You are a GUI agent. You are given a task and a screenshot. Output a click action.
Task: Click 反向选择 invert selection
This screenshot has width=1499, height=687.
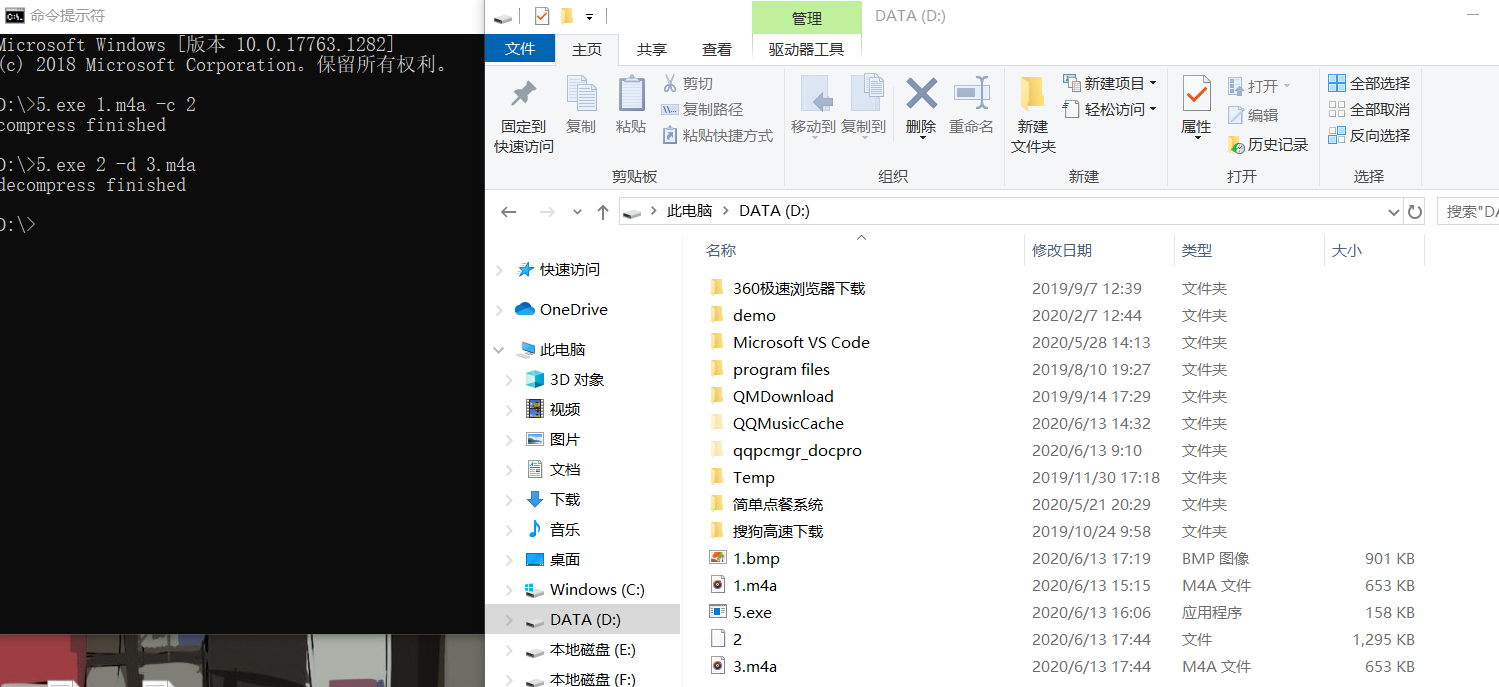(1369, 135)
